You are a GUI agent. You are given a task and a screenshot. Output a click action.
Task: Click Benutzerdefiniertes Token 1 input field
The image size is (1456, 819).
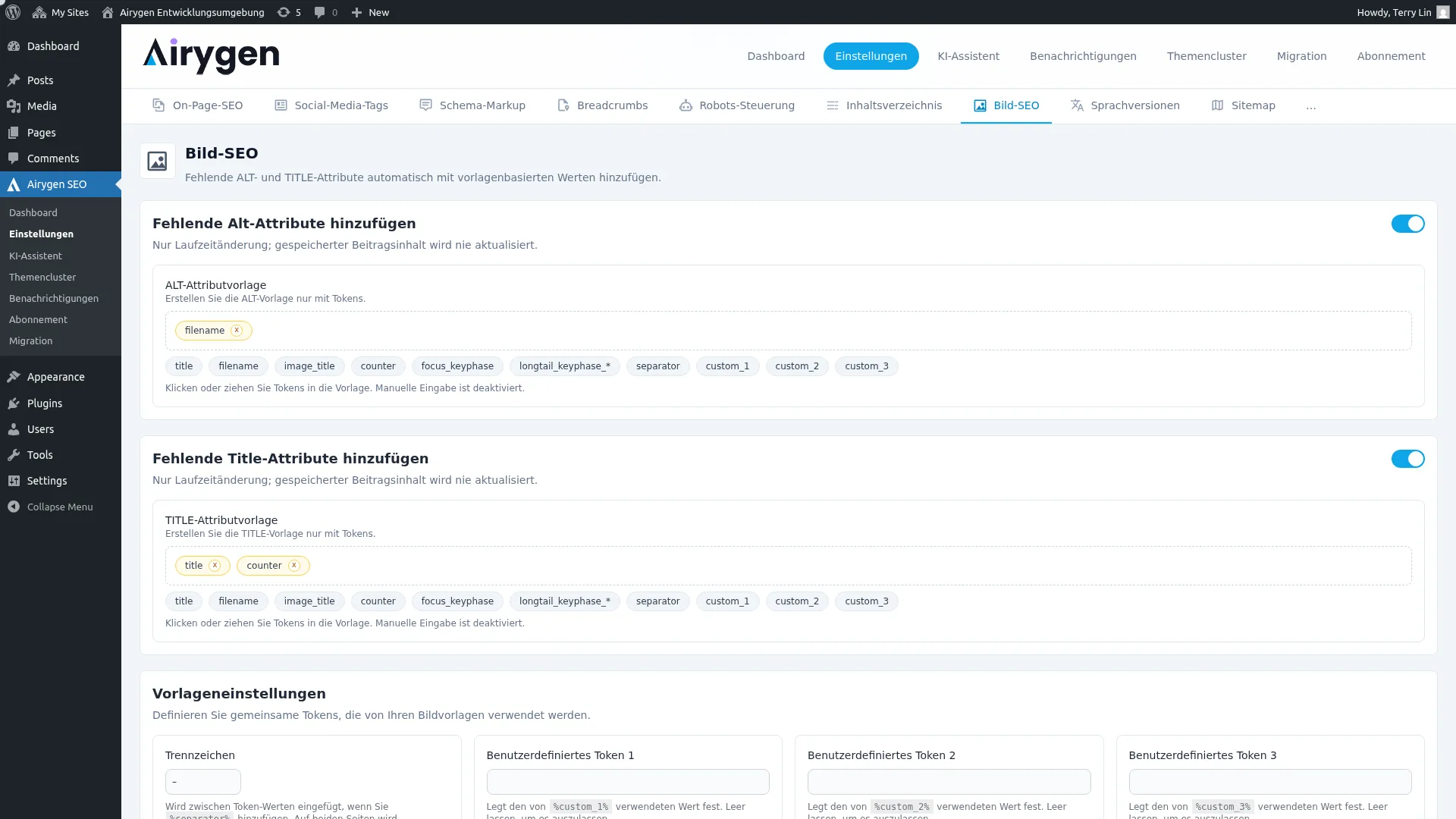[x=628, y=782]
